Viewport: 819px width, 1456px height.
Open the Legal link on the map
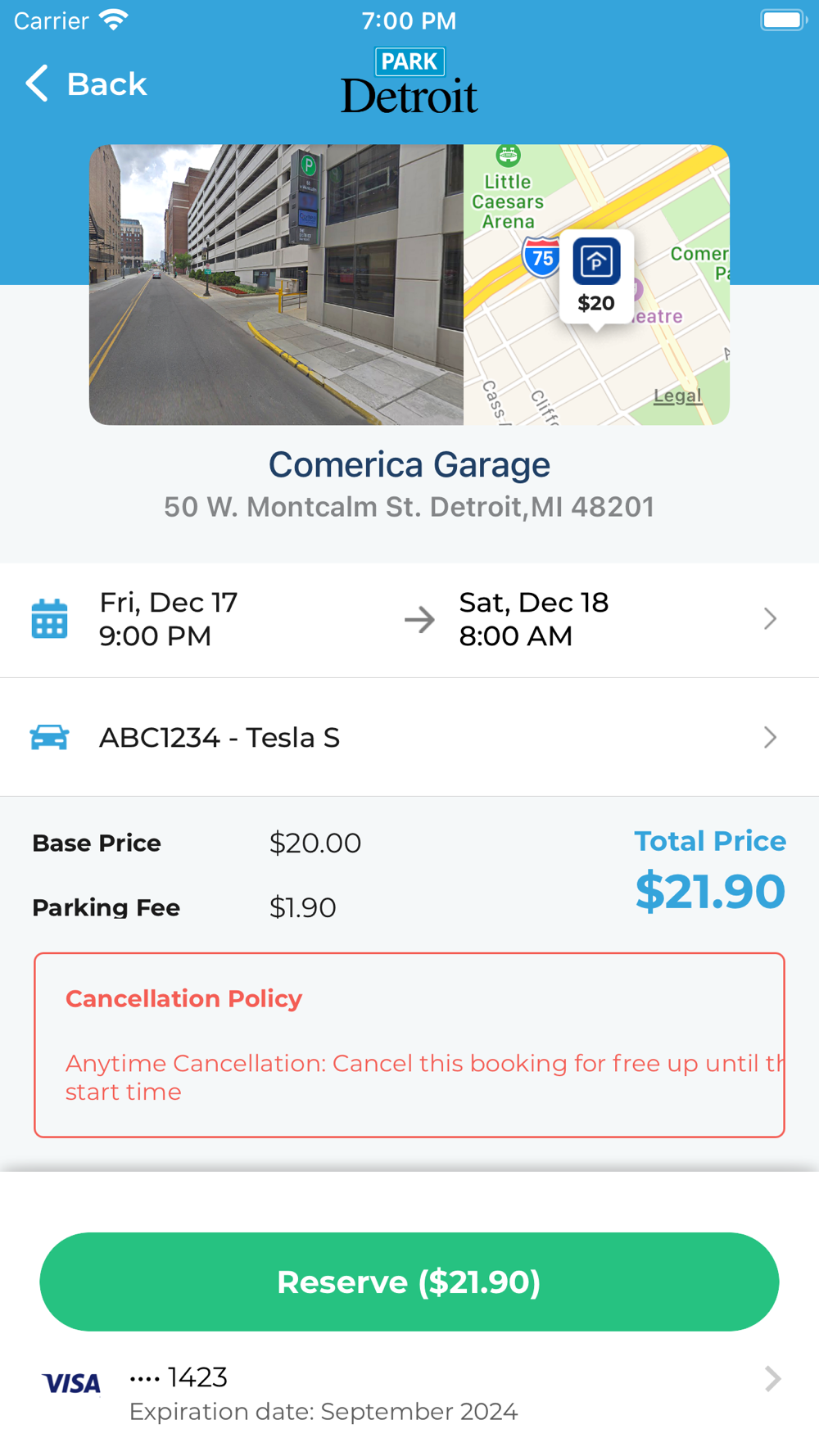tap(677, 396)
